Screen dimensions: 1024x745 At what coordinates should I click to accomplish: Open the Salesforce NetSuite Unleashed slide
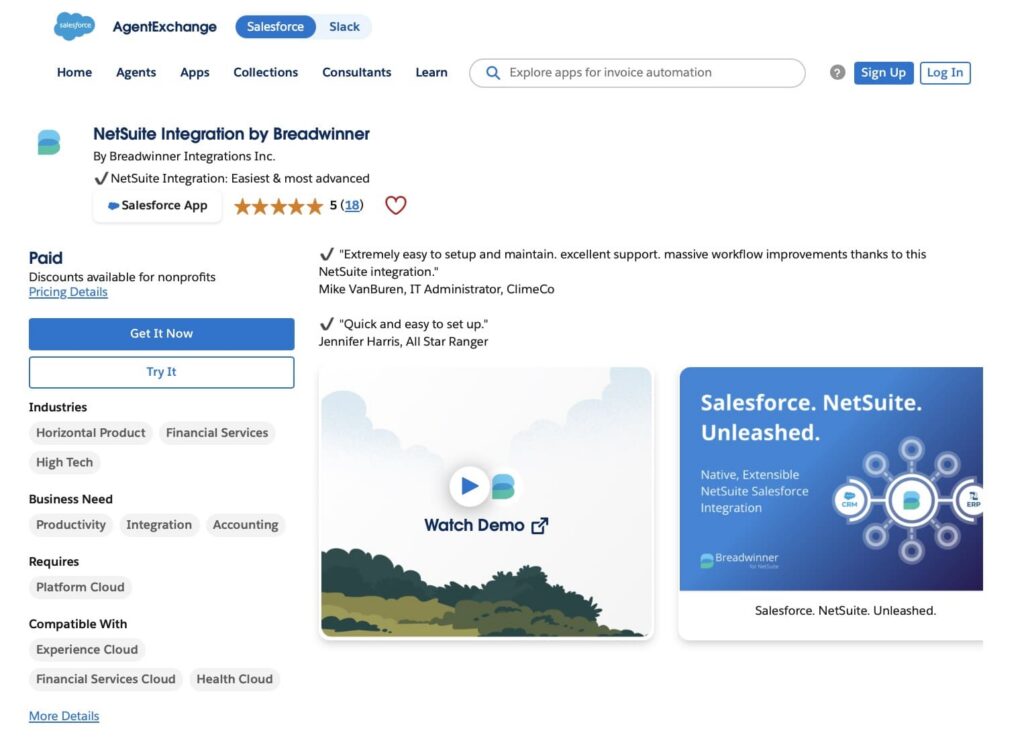(x=831, y=479)
